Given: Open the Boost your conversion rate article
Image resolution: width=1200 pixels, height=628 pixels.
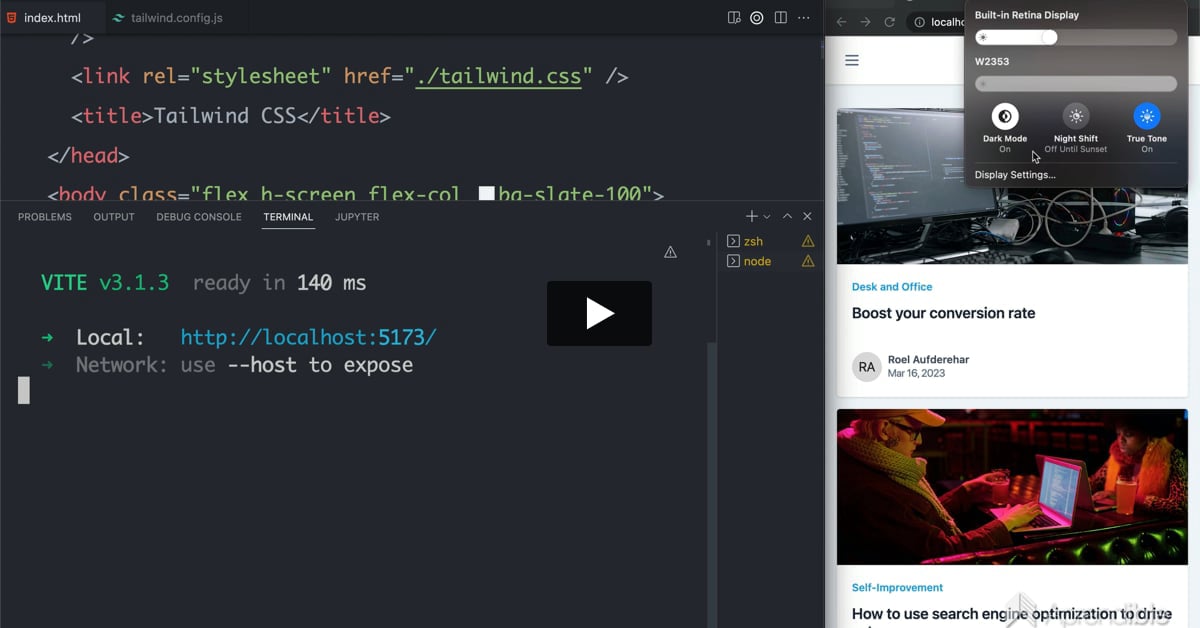Looking at the screenshot, I should pyautogui.click(x=943, y=313).
